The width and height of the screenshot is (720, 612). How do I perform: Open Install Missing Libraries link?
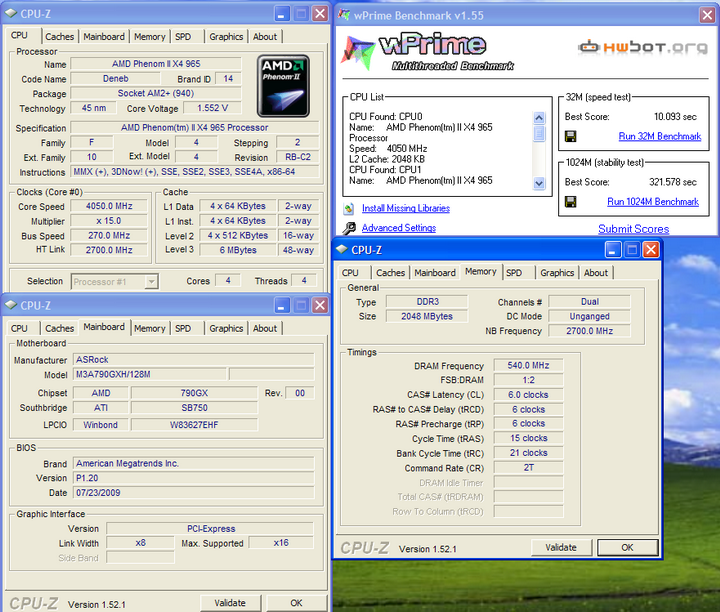[405, 208]
